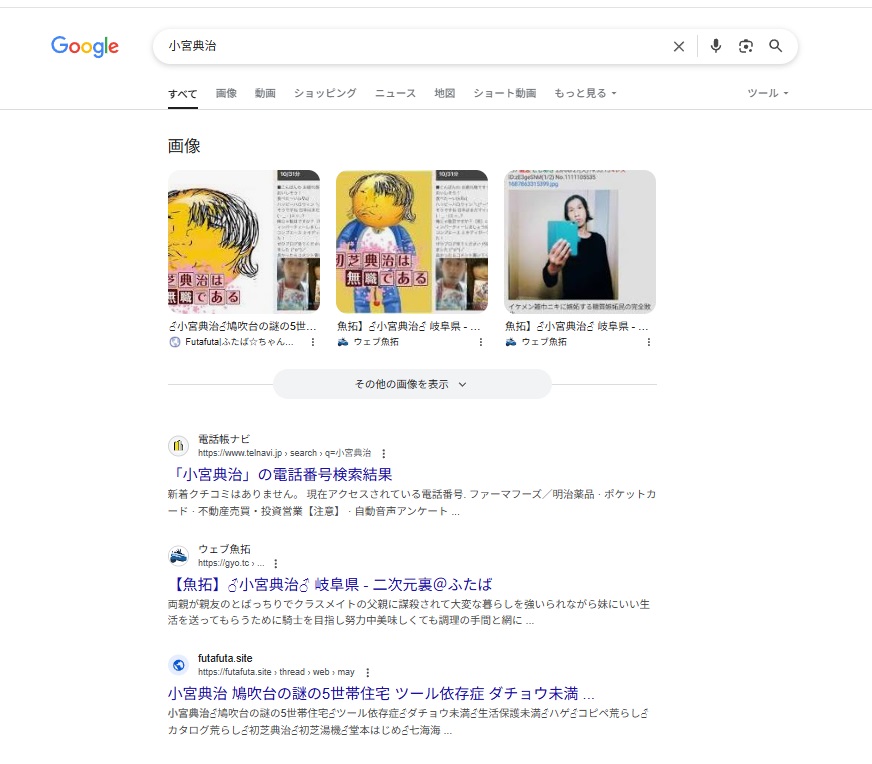Open 「小宮典治」の電話番号検索結果 link
This screenshot has width=872, height=764.
pos(280,474)
